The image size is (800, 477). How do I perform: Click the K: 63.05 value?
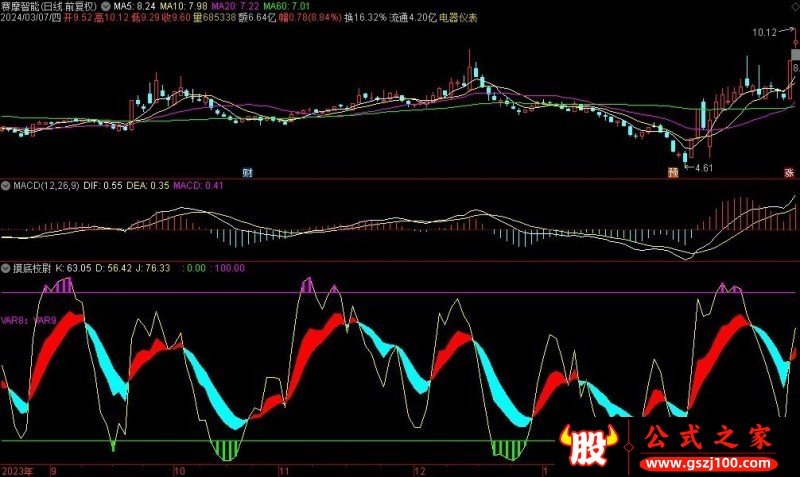coord(73,268)
